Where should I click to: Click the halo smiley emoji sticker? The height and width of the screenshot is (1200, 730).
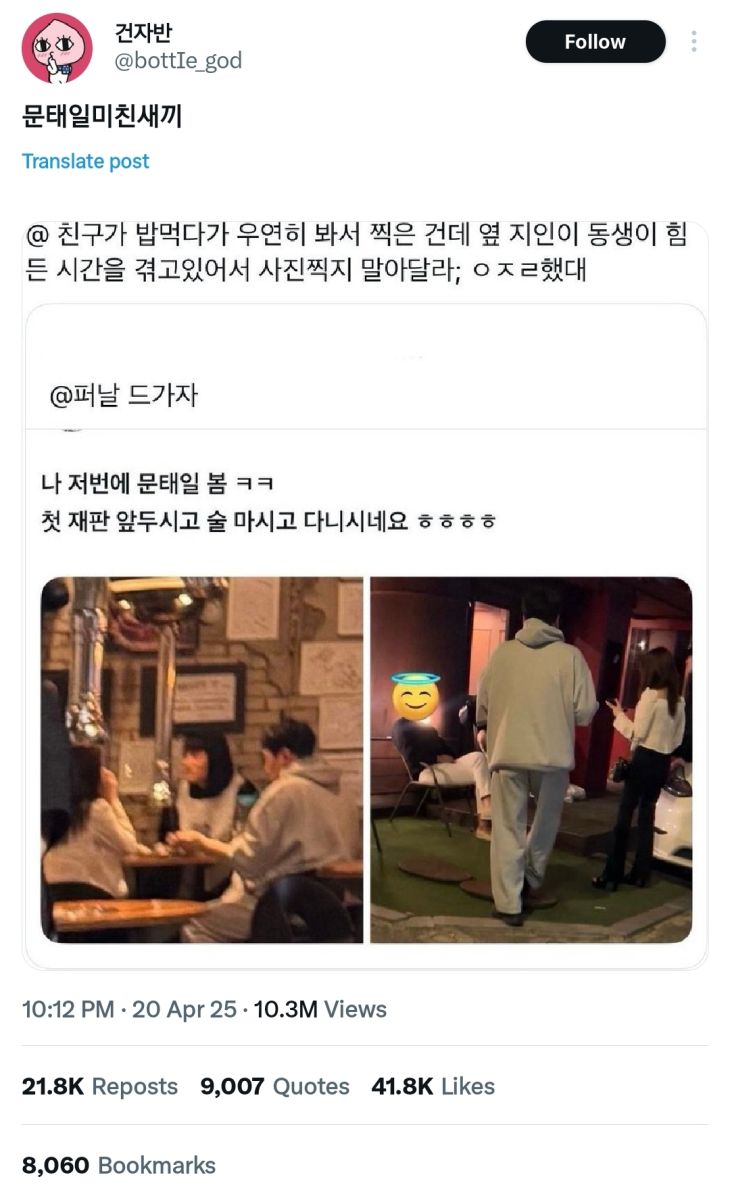(x=415, y=697)
